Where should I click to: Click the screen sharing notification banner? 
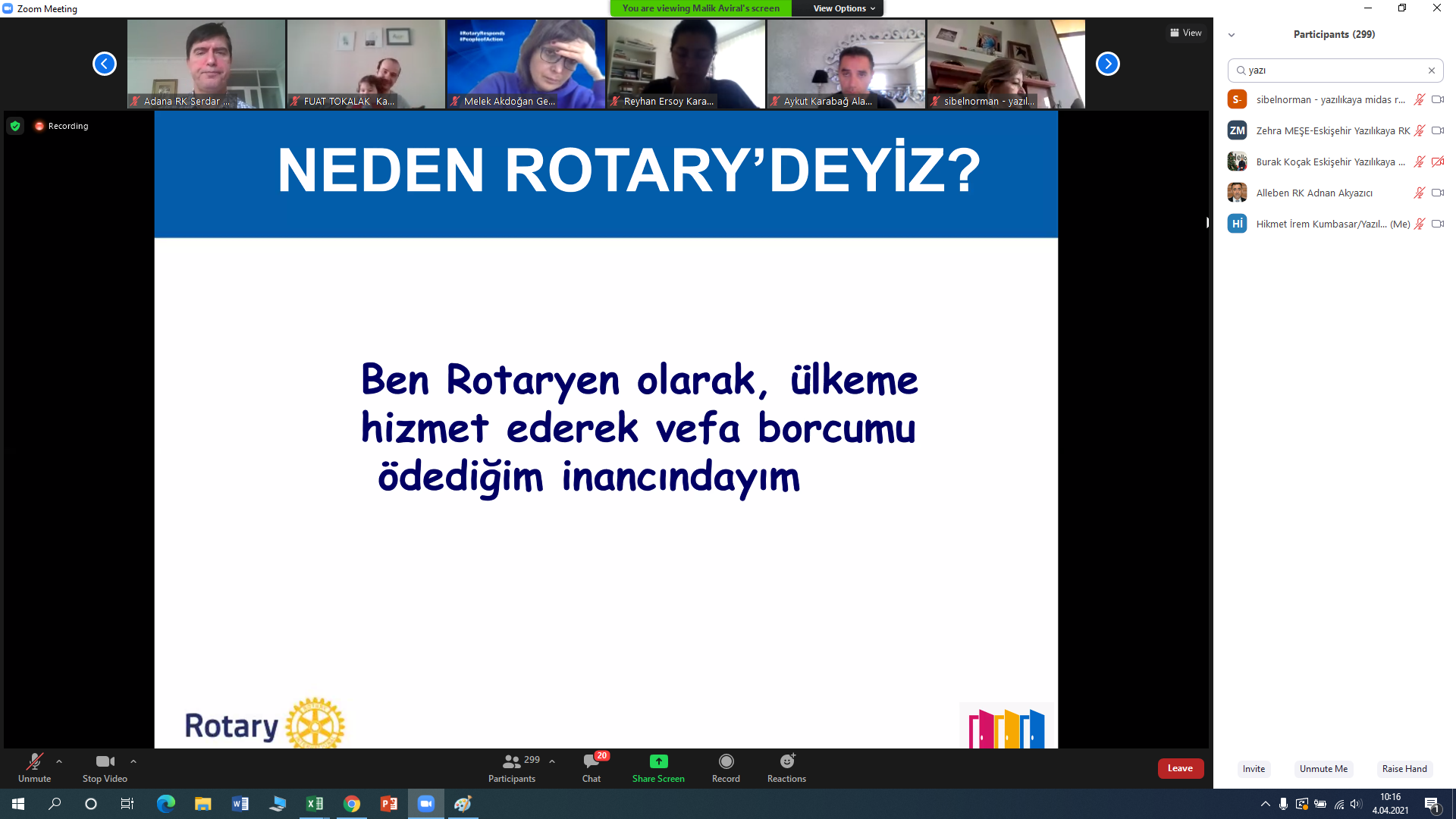pos(701,8)
